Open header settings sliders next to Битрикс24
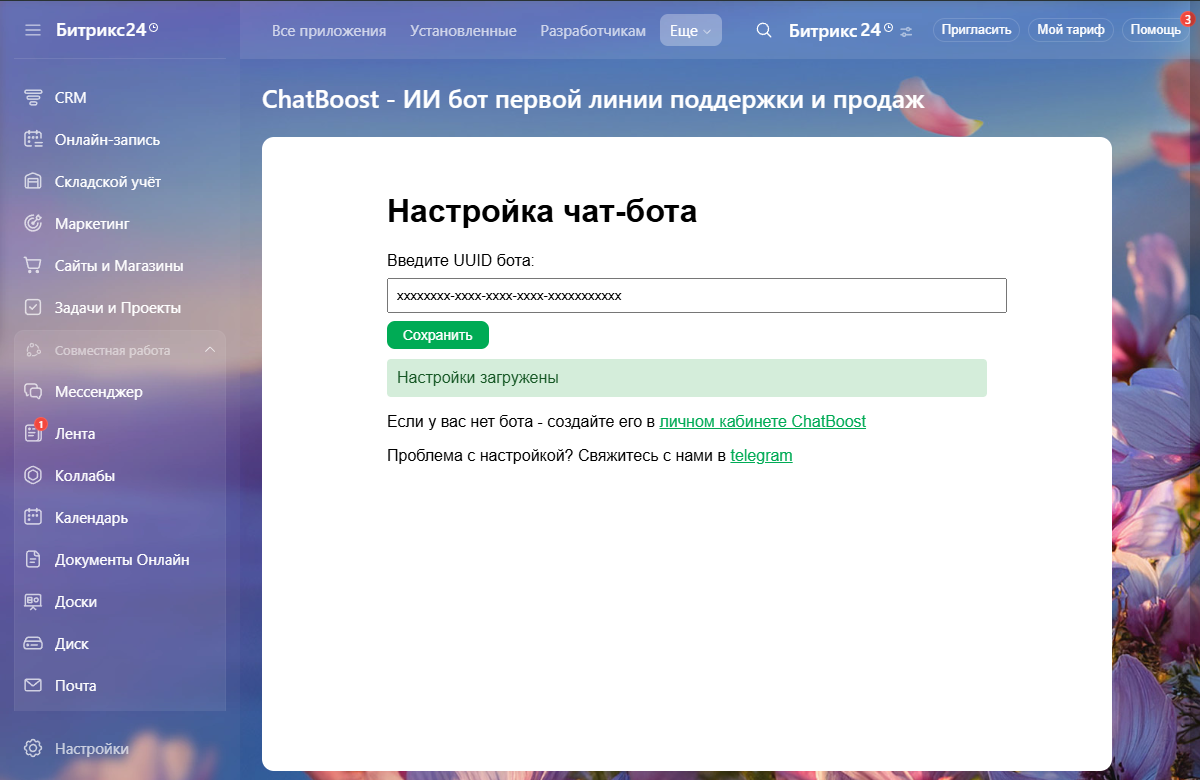The image size is (1200, 780). tap(906, 31)
